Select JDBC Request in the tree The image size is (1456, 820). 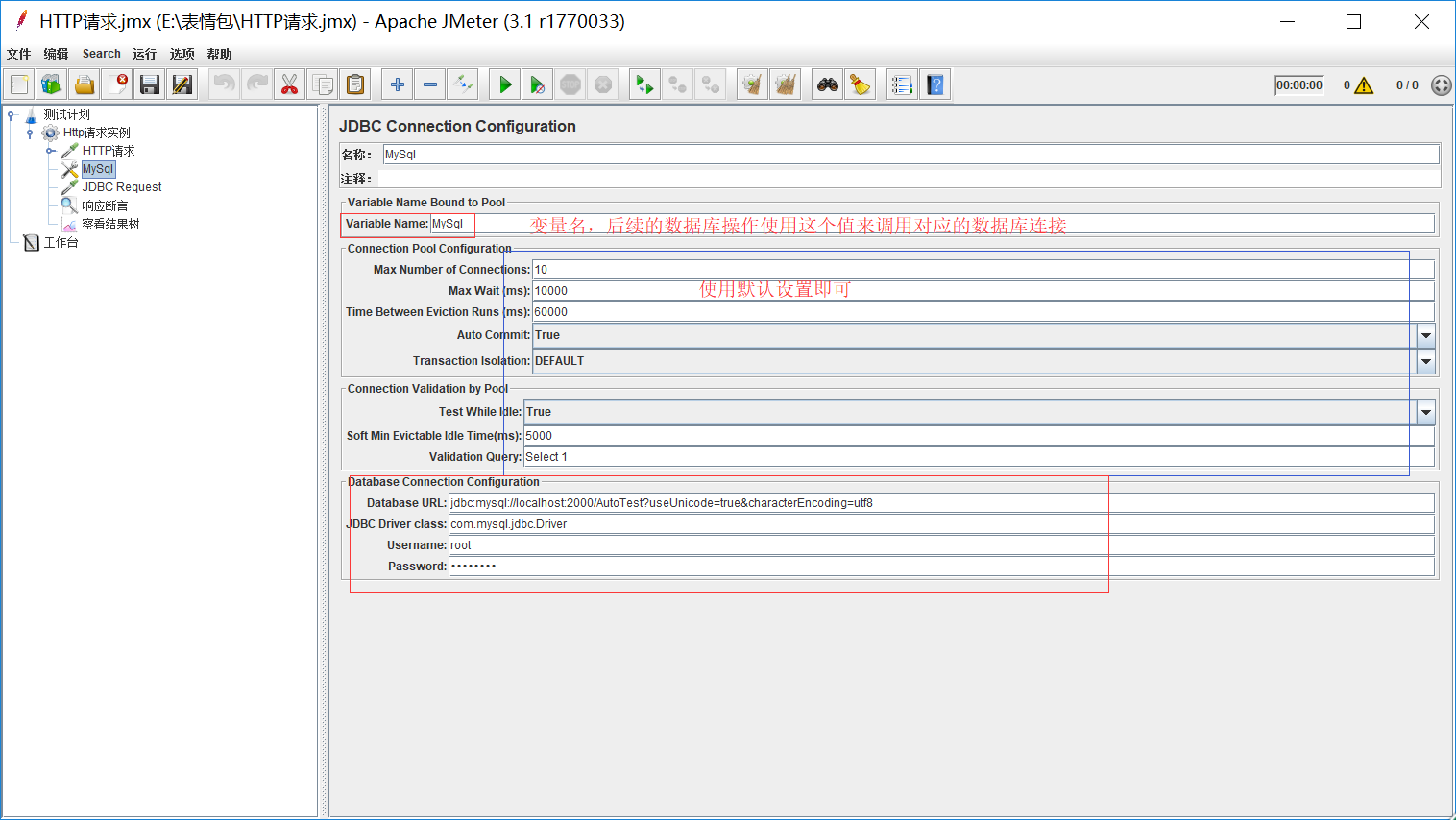(121, 187)
